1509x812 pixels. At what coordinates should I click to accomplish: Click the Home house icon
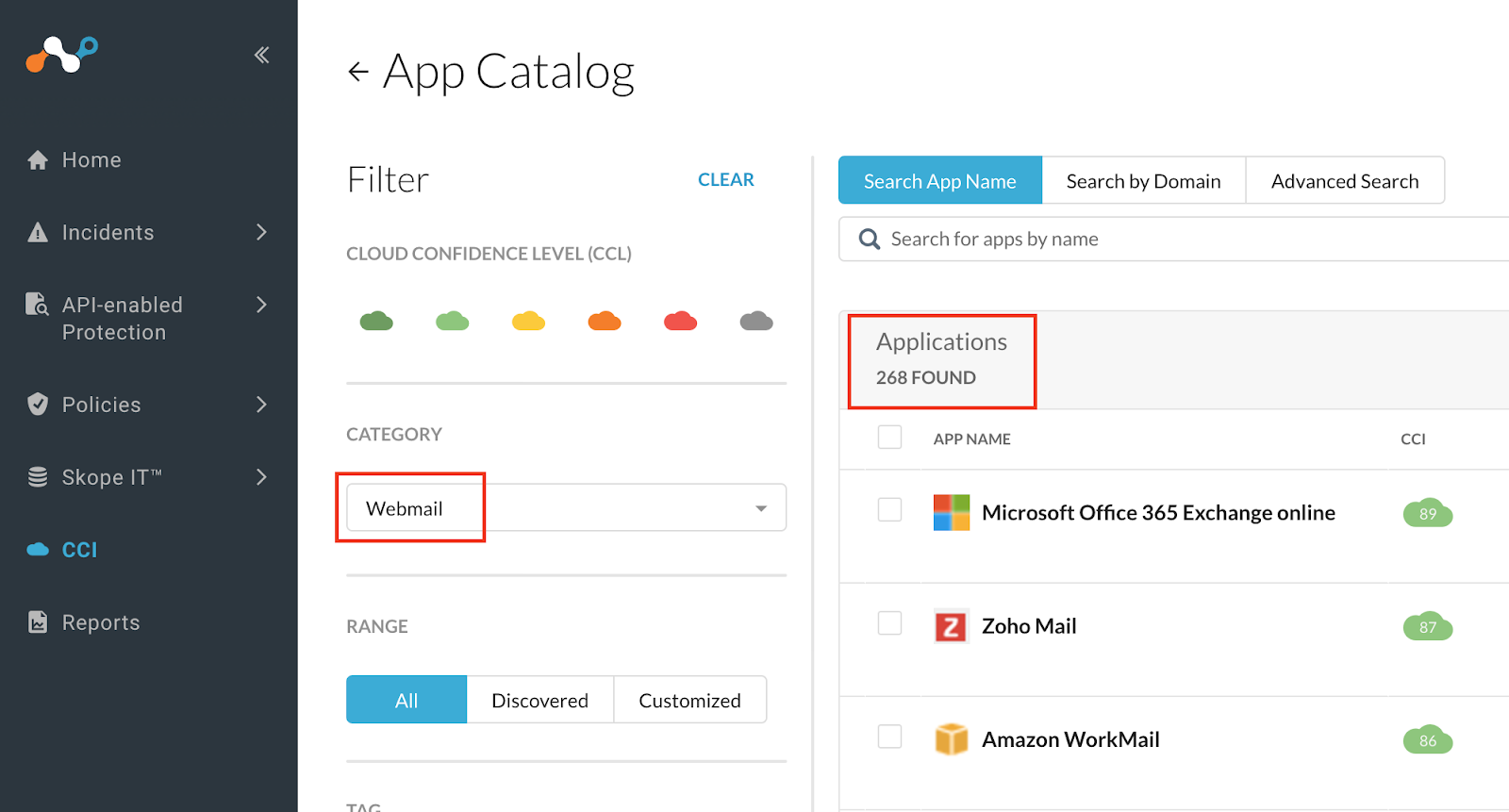pyautogui.click(x=38, y=160)
